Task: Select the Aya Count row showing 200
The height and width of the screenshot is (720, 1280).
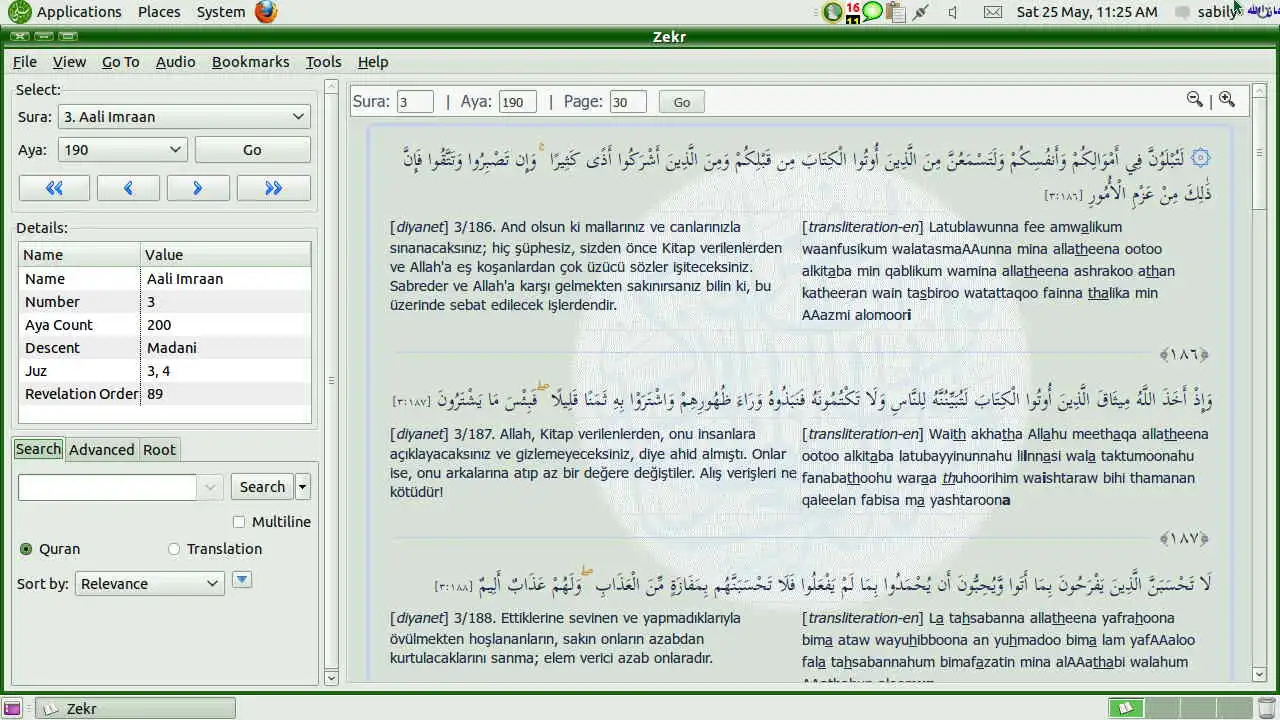Action: point(165,325)
